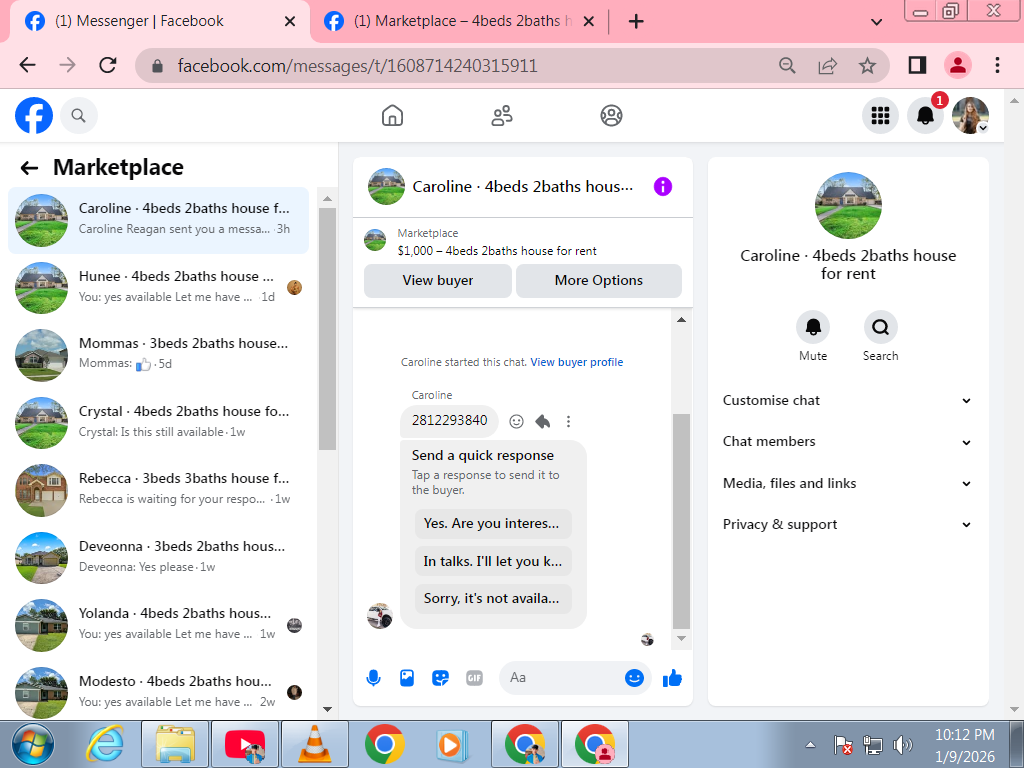
Task: Toggle the browser side panel icon
Action: tap(918, 65)
